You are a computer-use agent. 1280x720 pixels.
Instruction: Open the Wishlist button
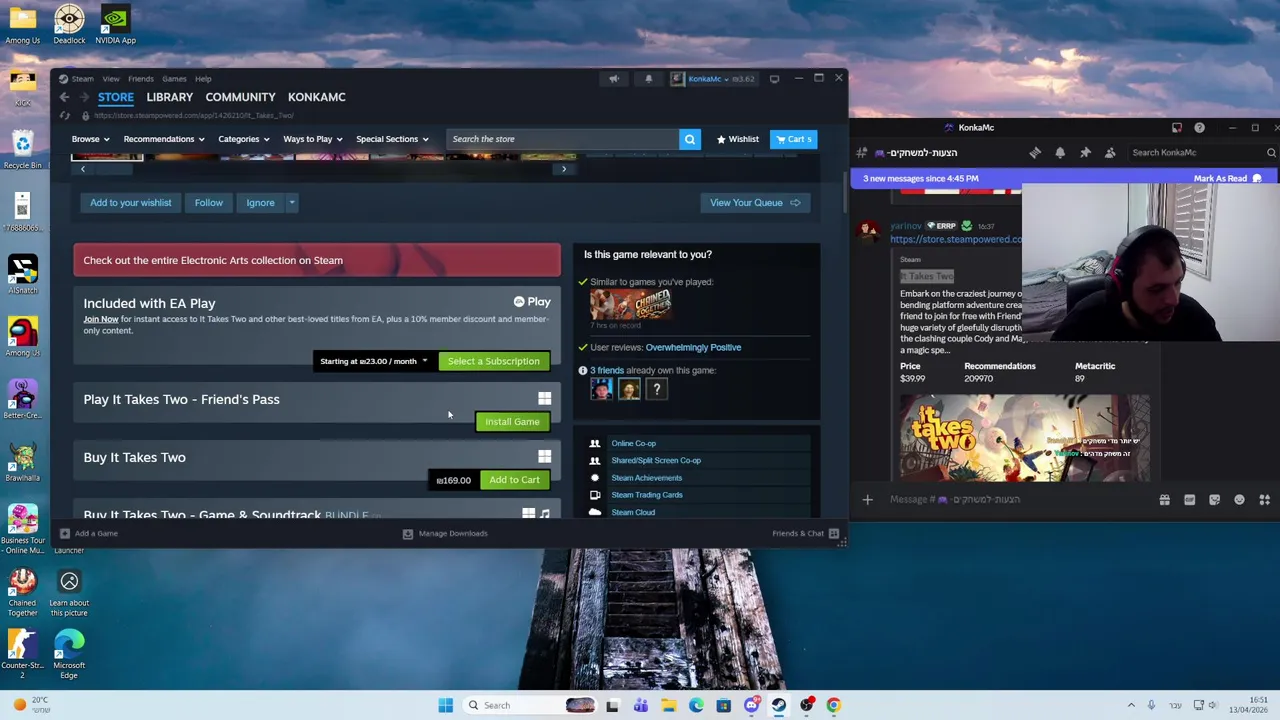tap(737, 139)
